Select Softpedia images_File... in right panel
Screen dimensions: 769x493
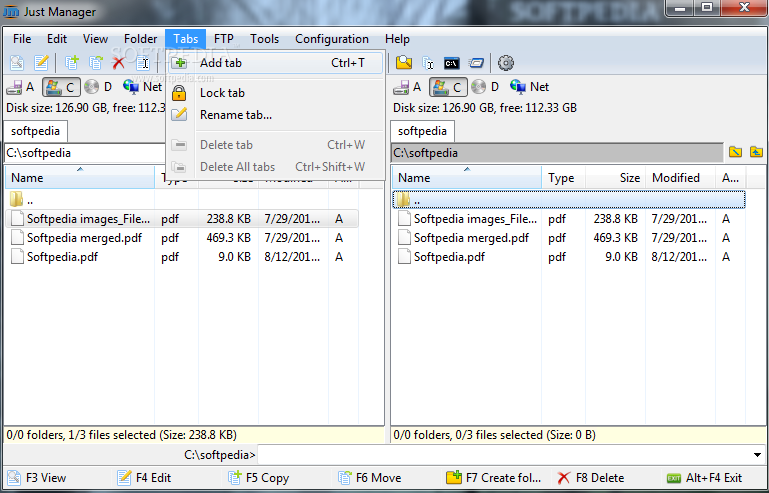[569, 219]
